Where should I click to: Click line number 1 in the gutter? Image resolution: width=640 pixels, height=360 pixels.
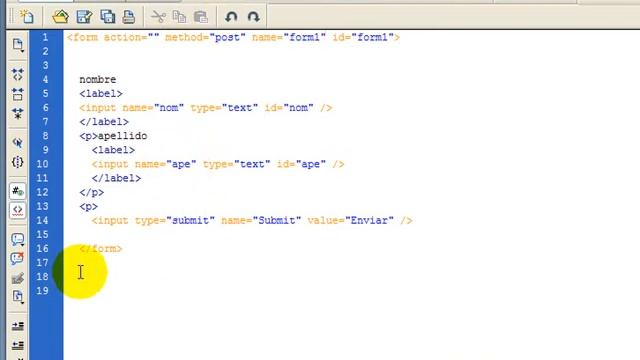[x=45, y=38]
